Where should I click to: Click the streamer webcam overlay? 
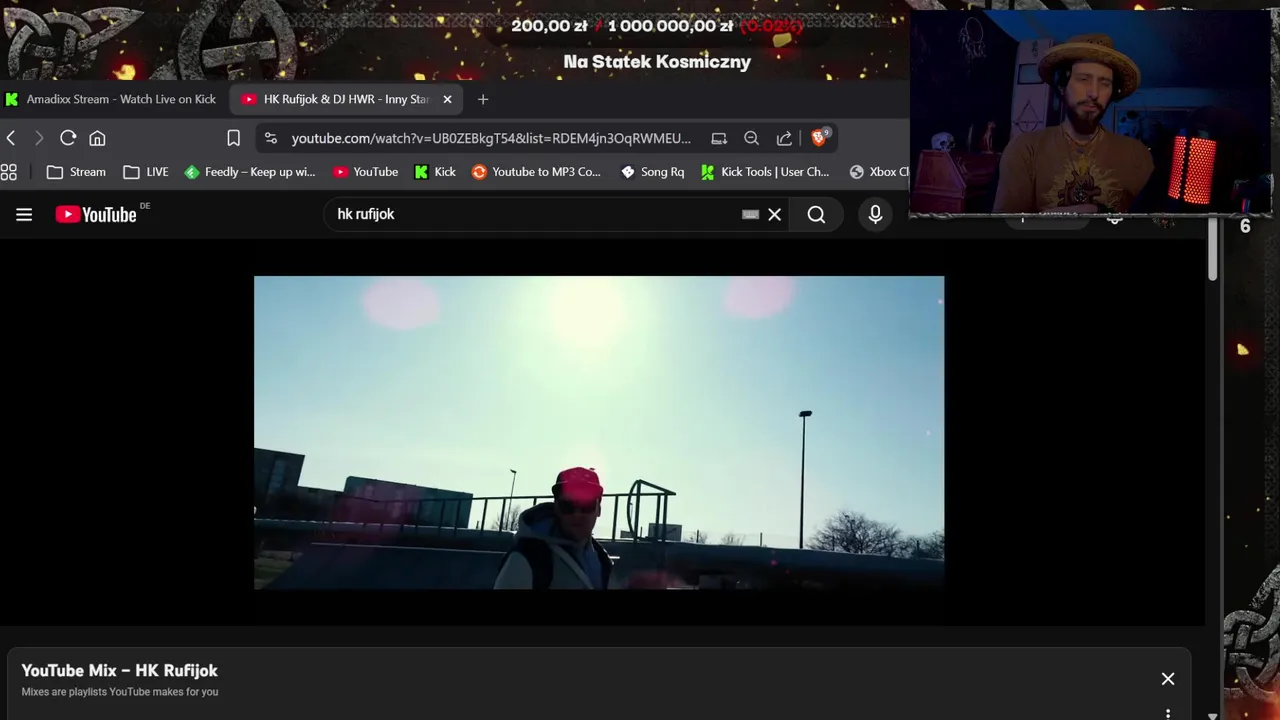coord(1090,113)
